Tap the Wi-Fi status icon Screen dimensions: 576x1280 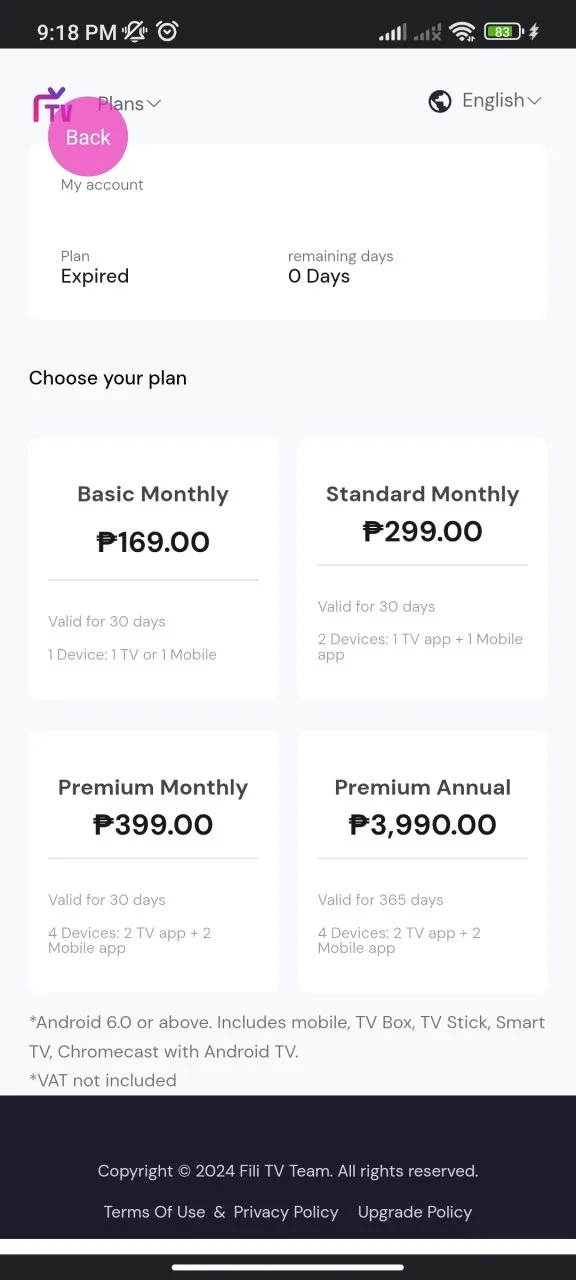tap(462, 32)
